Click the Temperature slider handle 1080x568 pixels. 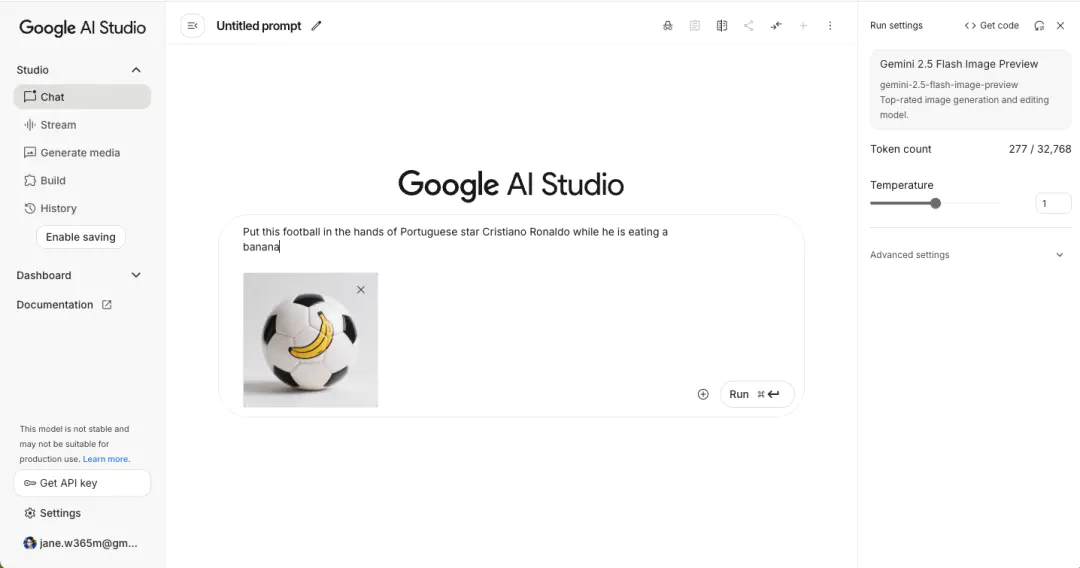(x=935, y=203)
